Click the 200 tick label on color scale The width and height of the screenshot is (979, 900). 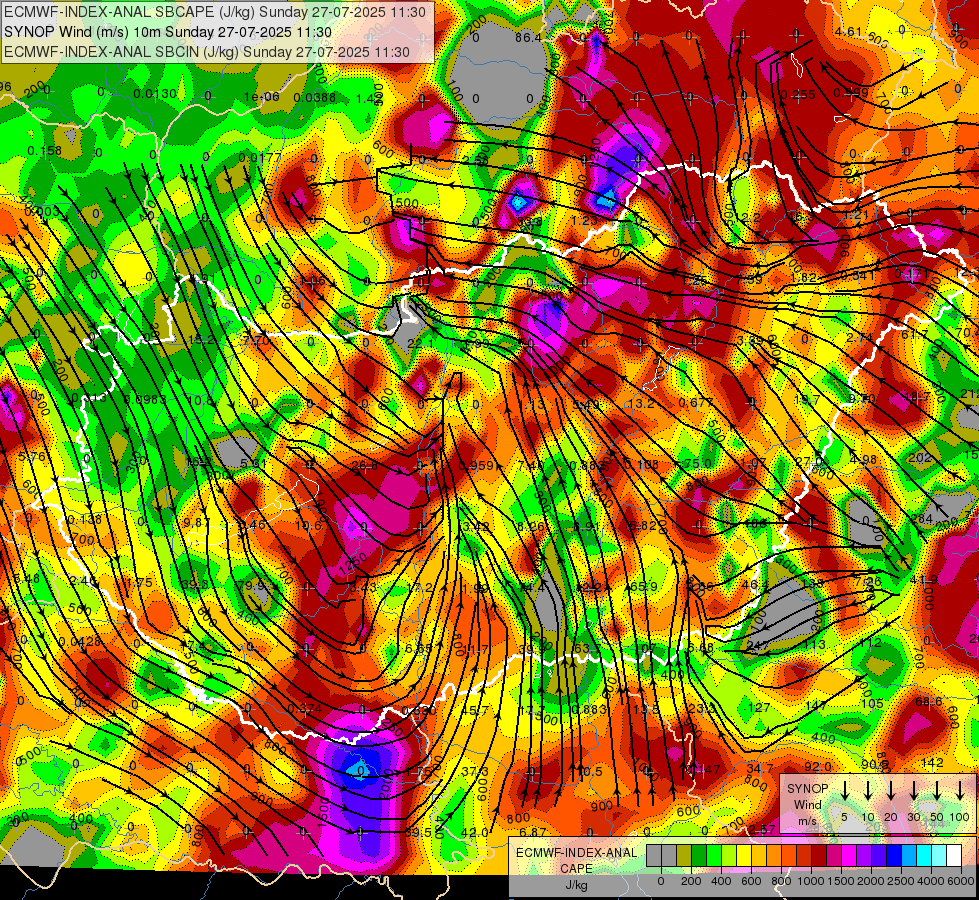pos(691,881)
